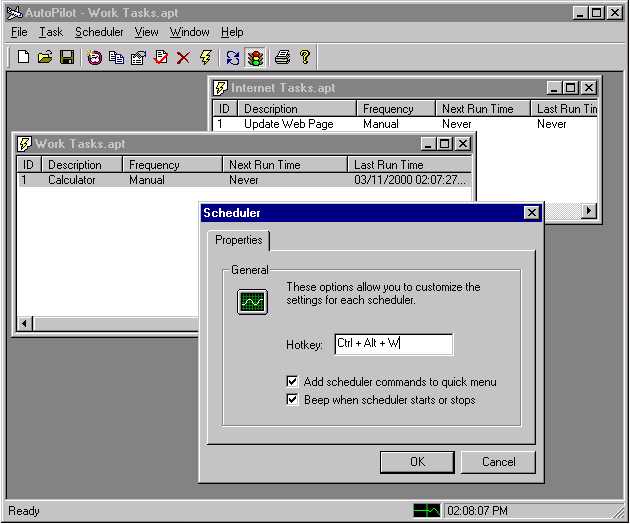The image size is (630, 524).
Task: Click Manual frequency of Calculator task
Action: point(147,180)
